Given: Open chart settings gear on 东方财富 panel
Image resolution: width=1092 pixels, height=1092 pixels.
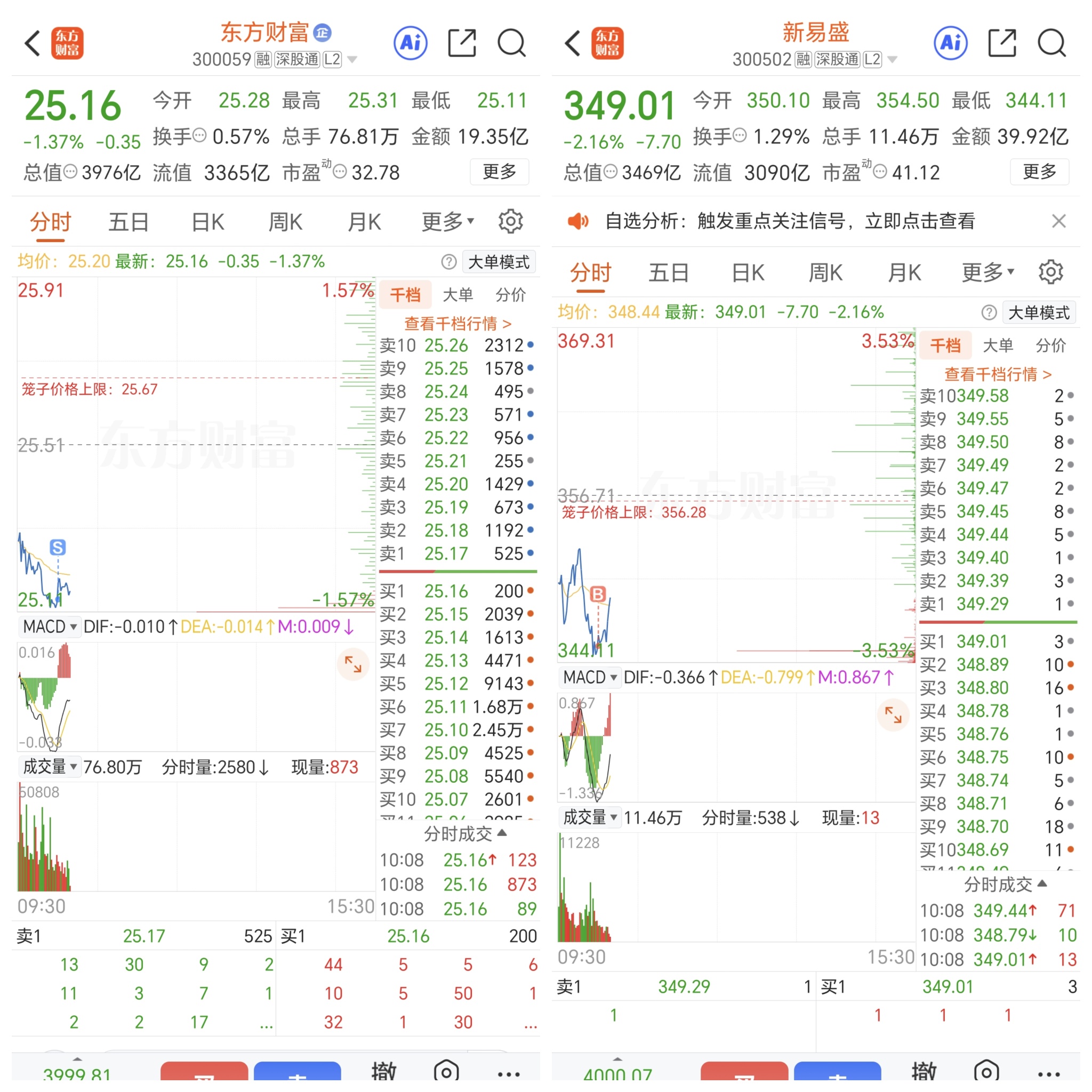Looking at the screenshot, I should pos(510,221).
